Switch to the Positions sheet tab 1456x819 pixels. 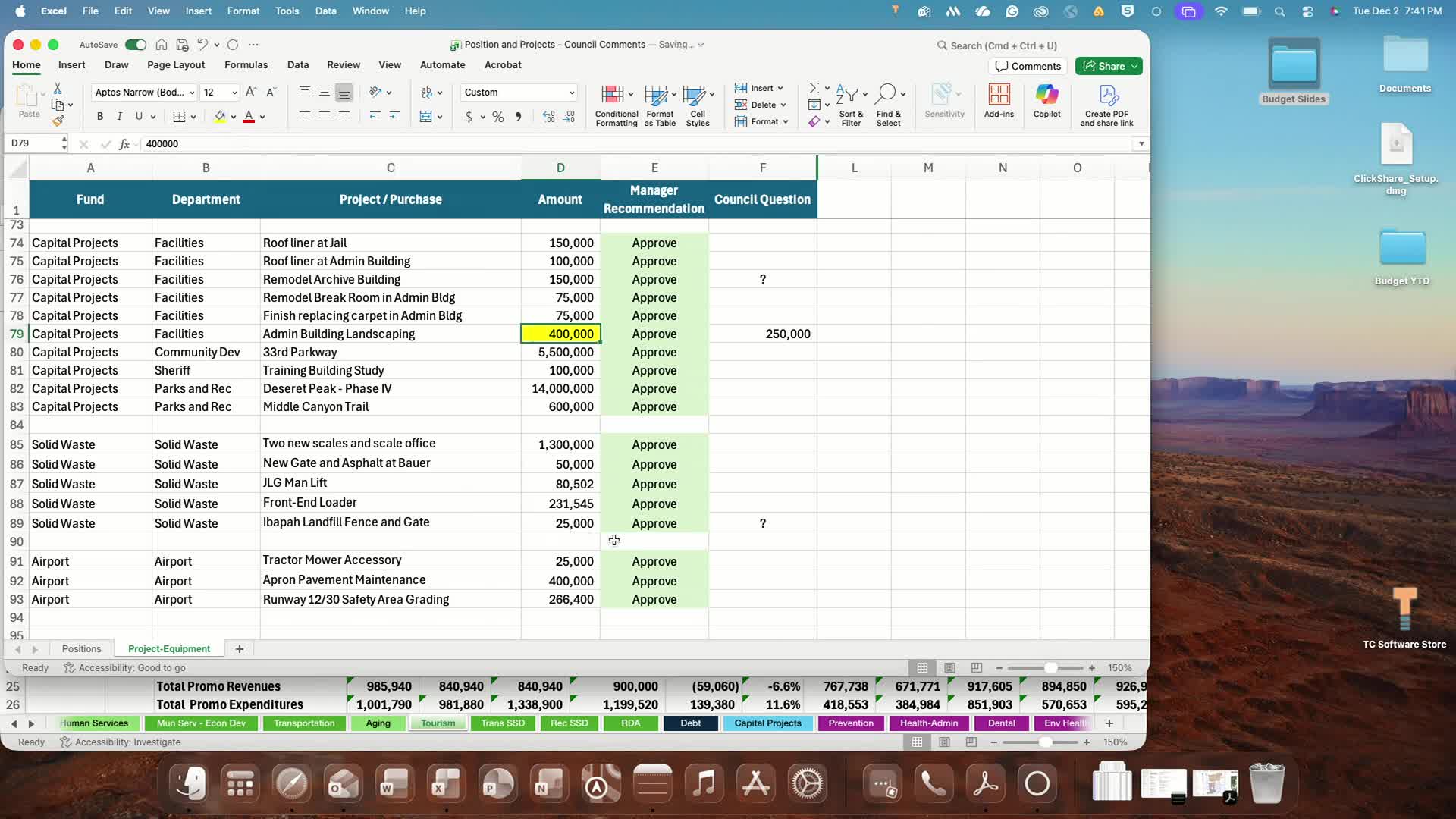tap(81, 649)
